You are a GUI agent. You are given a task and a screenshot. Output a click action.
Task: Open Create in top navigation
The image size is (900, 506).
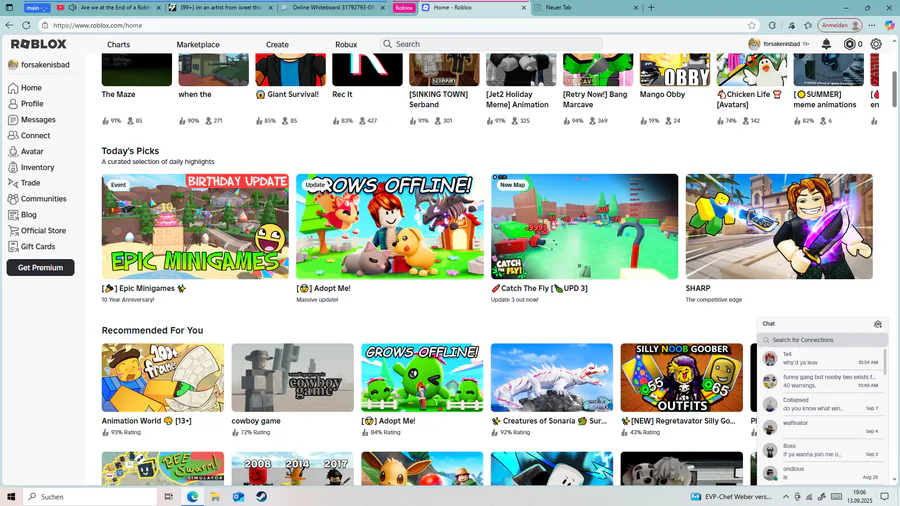tap(277, 44)
